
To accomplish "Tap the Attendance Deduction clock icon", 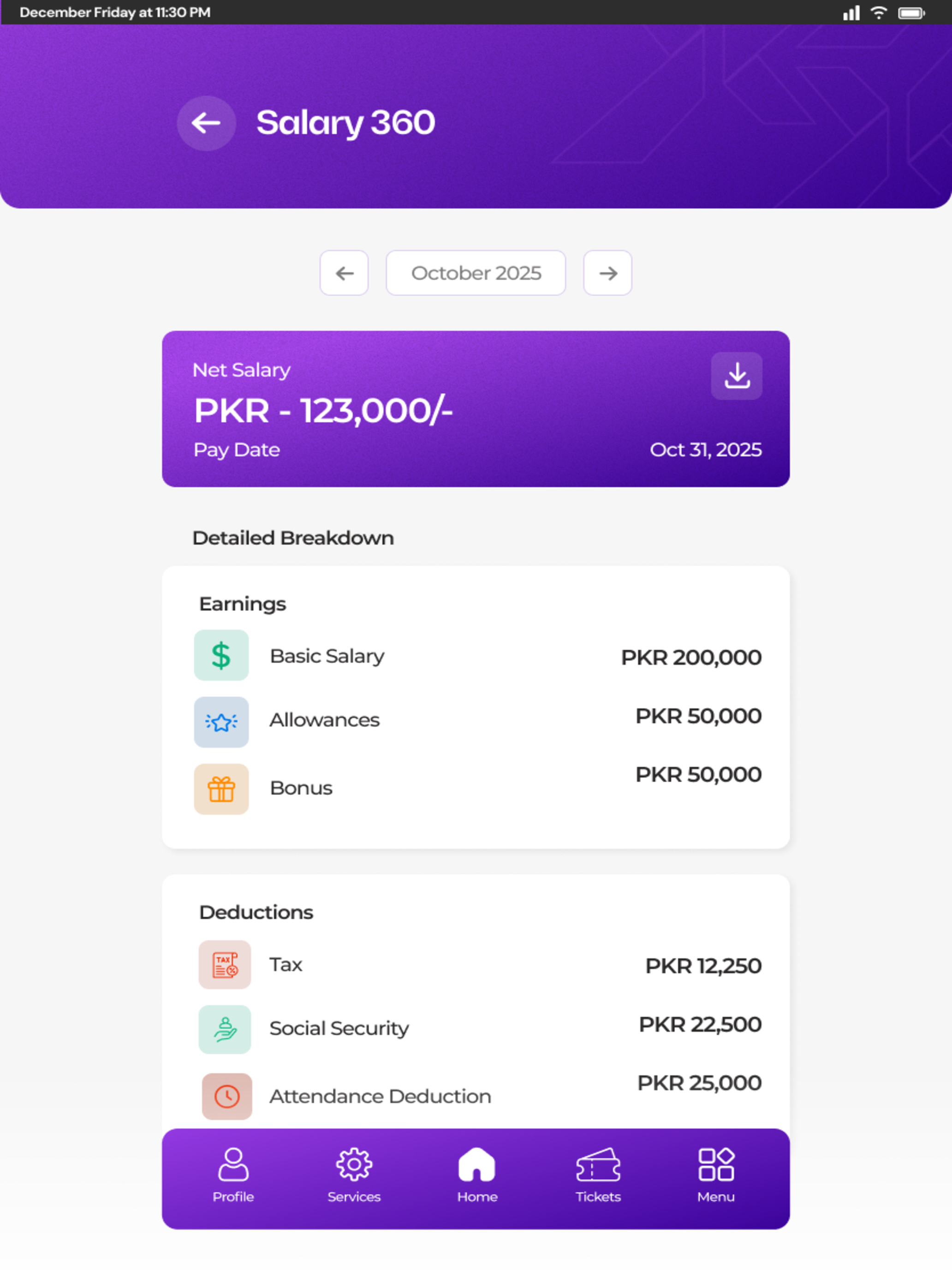I will [226, 1096].
